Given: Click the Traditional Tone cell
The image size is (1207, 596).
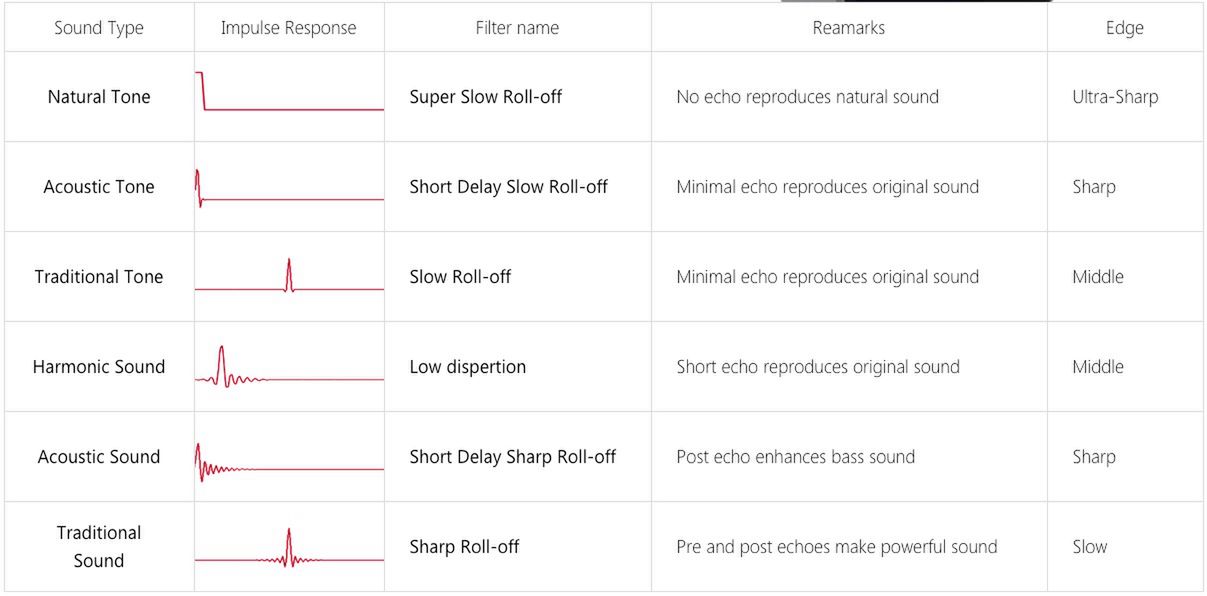Looking at the screenshot, I should tap(99, 277).
